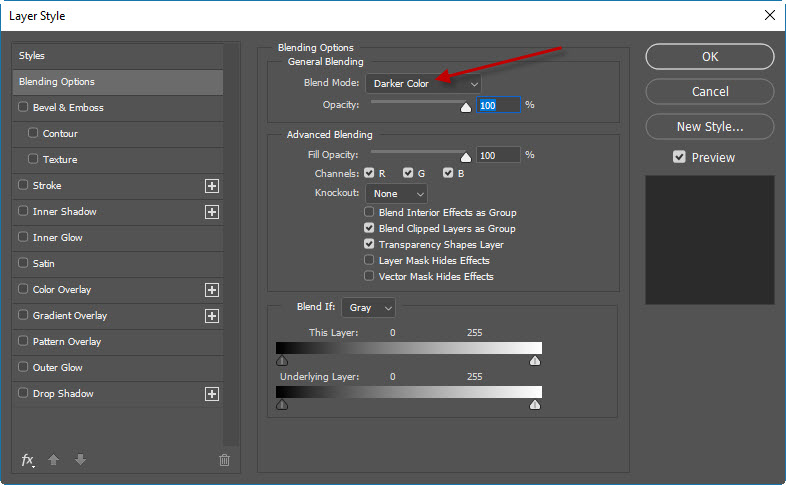Select Blending Options in the styles list

[117, 82]
